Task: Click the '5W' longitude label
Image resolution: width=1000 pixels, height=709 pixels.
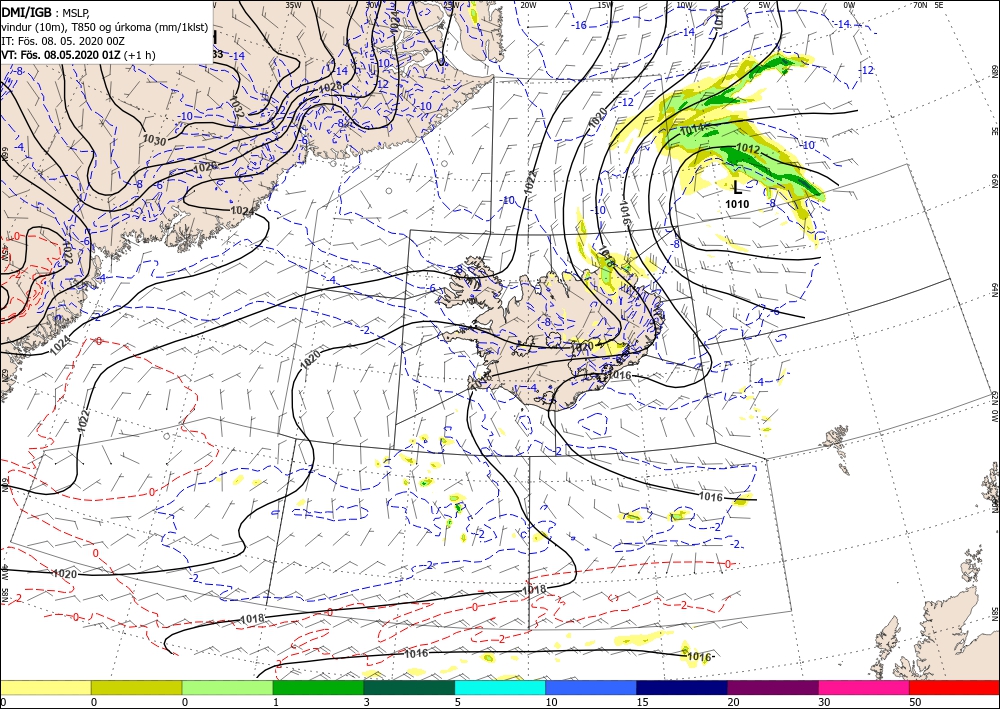Action: point(763,5)
